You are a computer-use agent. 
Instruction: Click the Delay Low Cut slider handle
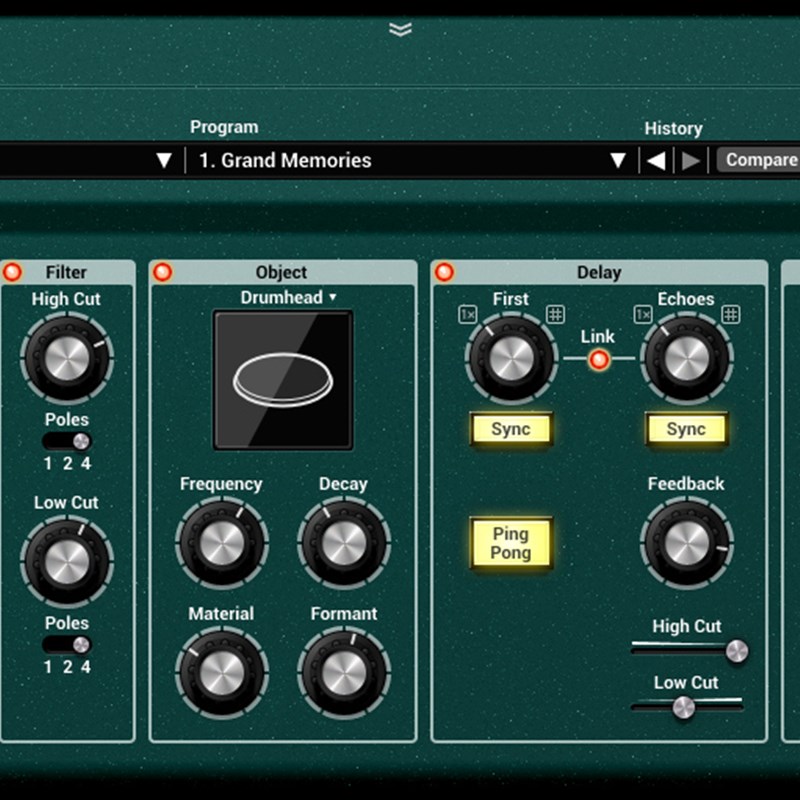tap(683, 707)
